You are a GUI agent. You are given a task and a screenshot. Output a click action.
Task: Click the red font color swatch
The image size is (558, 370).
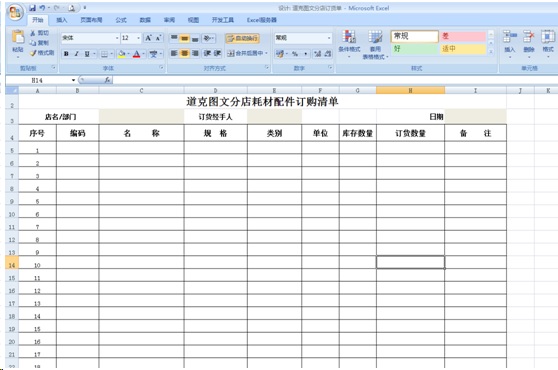[137, 54]
